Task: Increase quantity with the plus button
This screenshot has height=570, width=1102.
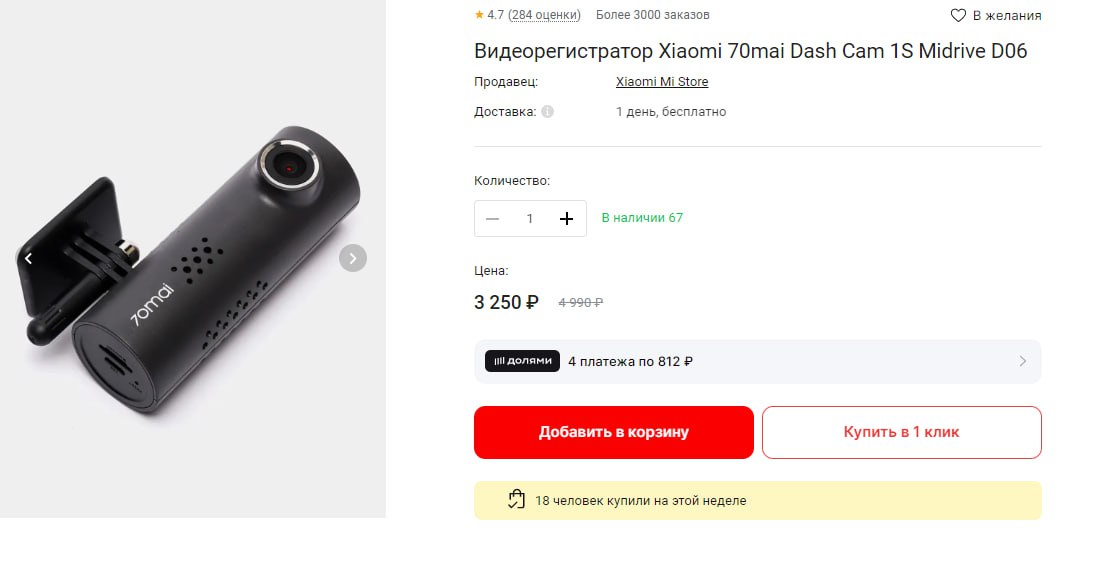Action: 567,218
